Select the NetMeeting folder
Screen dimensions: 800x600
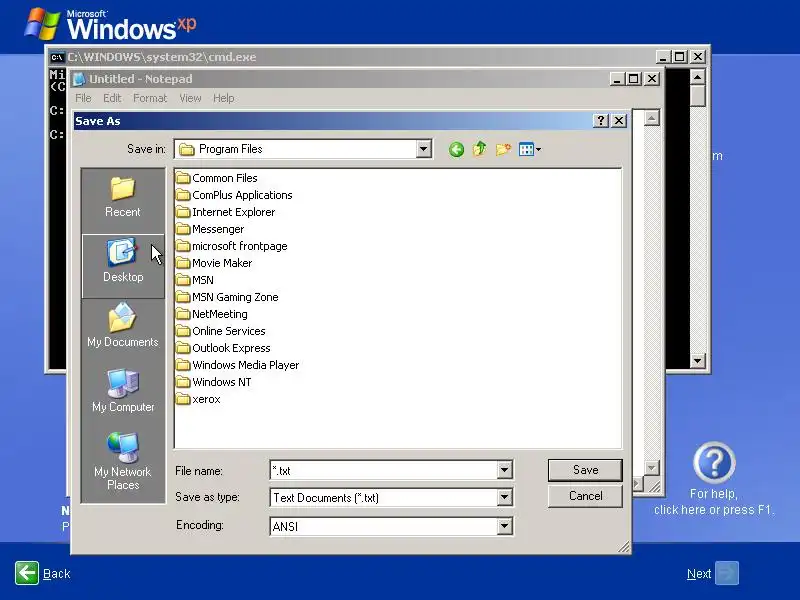(212, 314)
